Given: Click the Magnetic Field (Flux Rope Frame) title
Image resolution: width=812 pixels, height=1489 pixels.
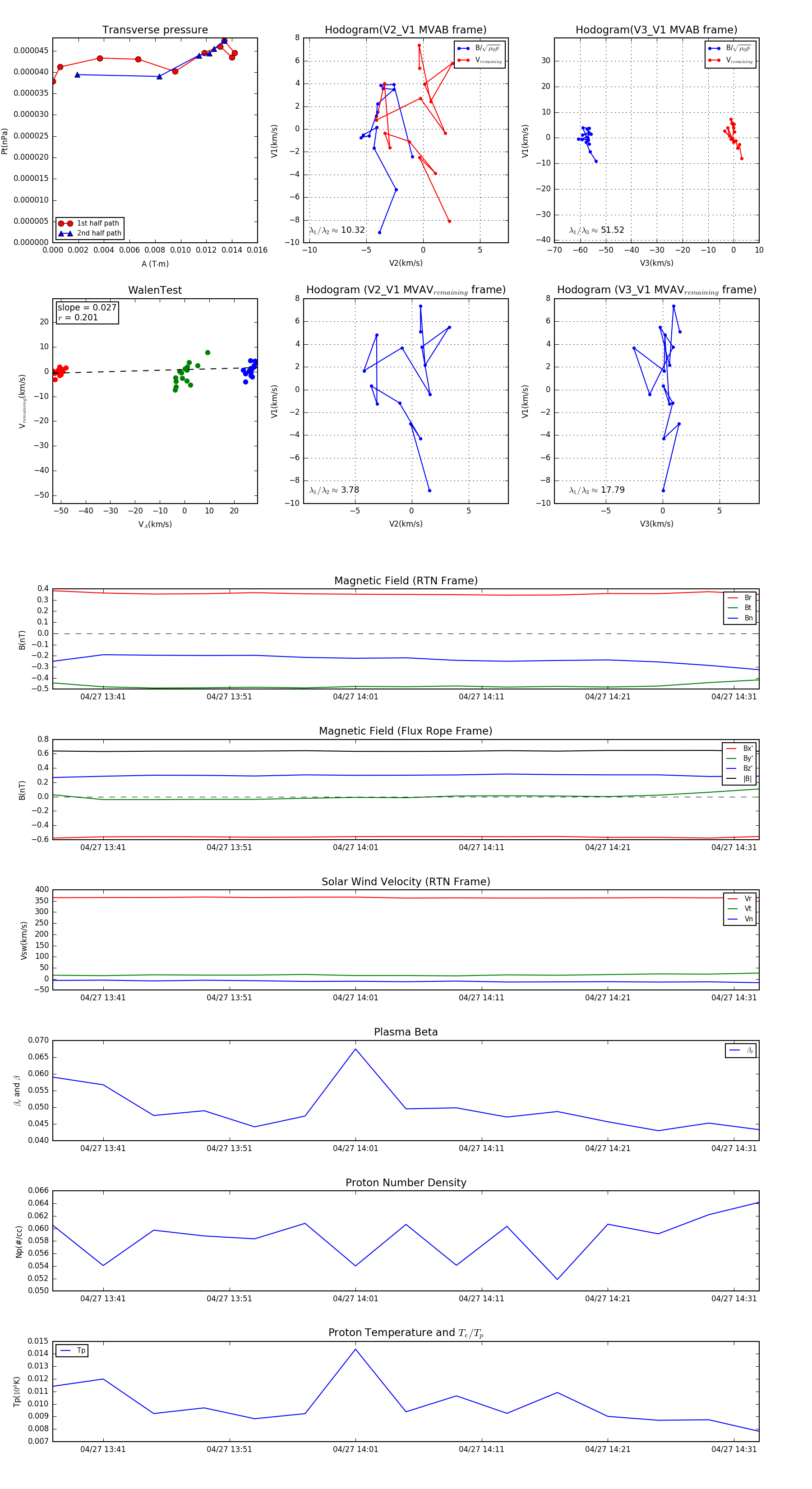Looking at the screenshot, I should click(406, 731).
